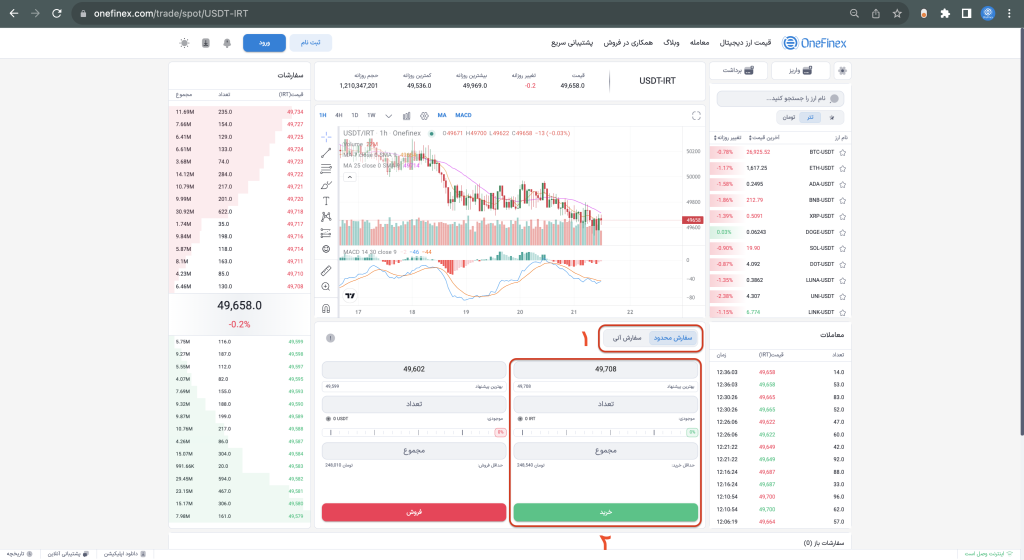This screenshot has height=560, width=1024.
Task: Select the text annotation tool on chart
Action: point(326,200)
